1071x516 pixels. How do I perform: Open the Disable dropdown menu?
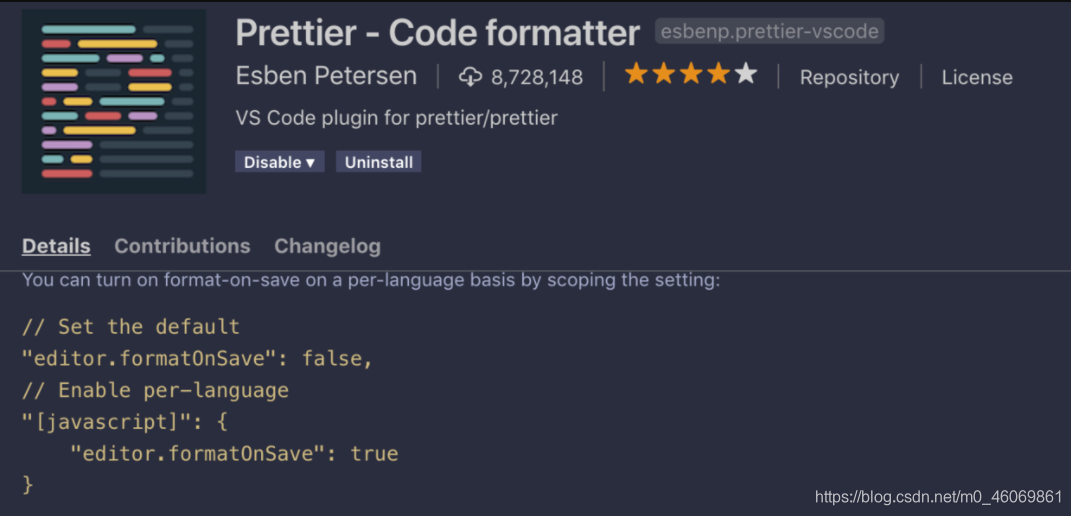[280, 162]
